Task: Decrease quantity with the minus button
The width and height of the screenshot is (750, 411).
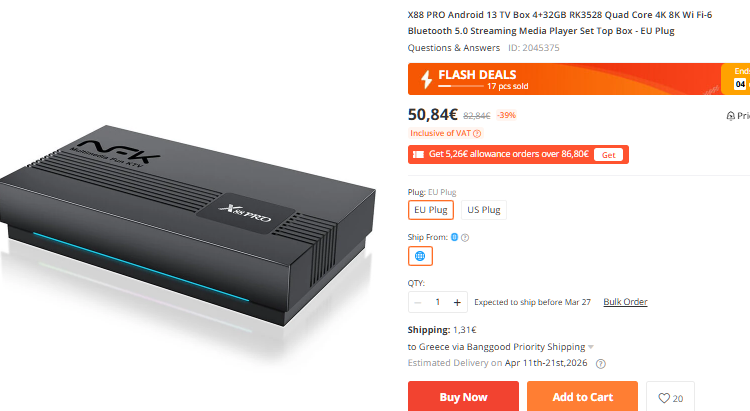Action: click(x=418, y=302)
